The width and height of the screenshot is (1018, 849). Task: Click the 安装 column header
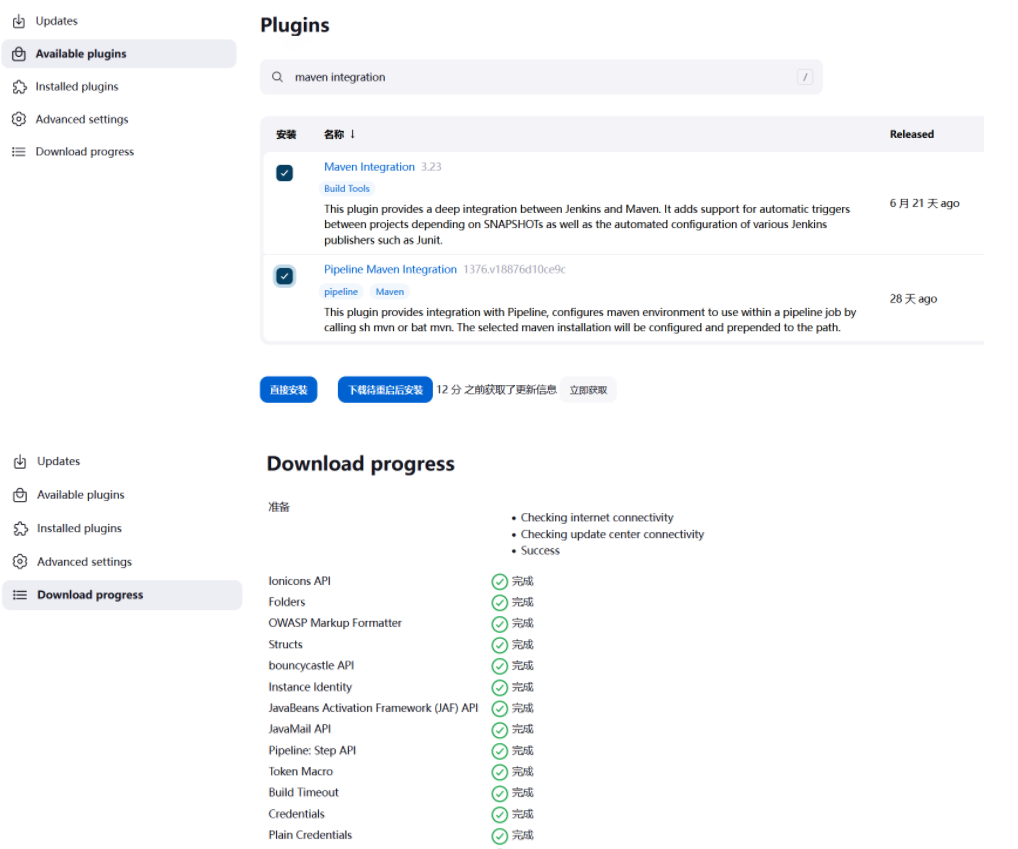[x=286, y=134]
